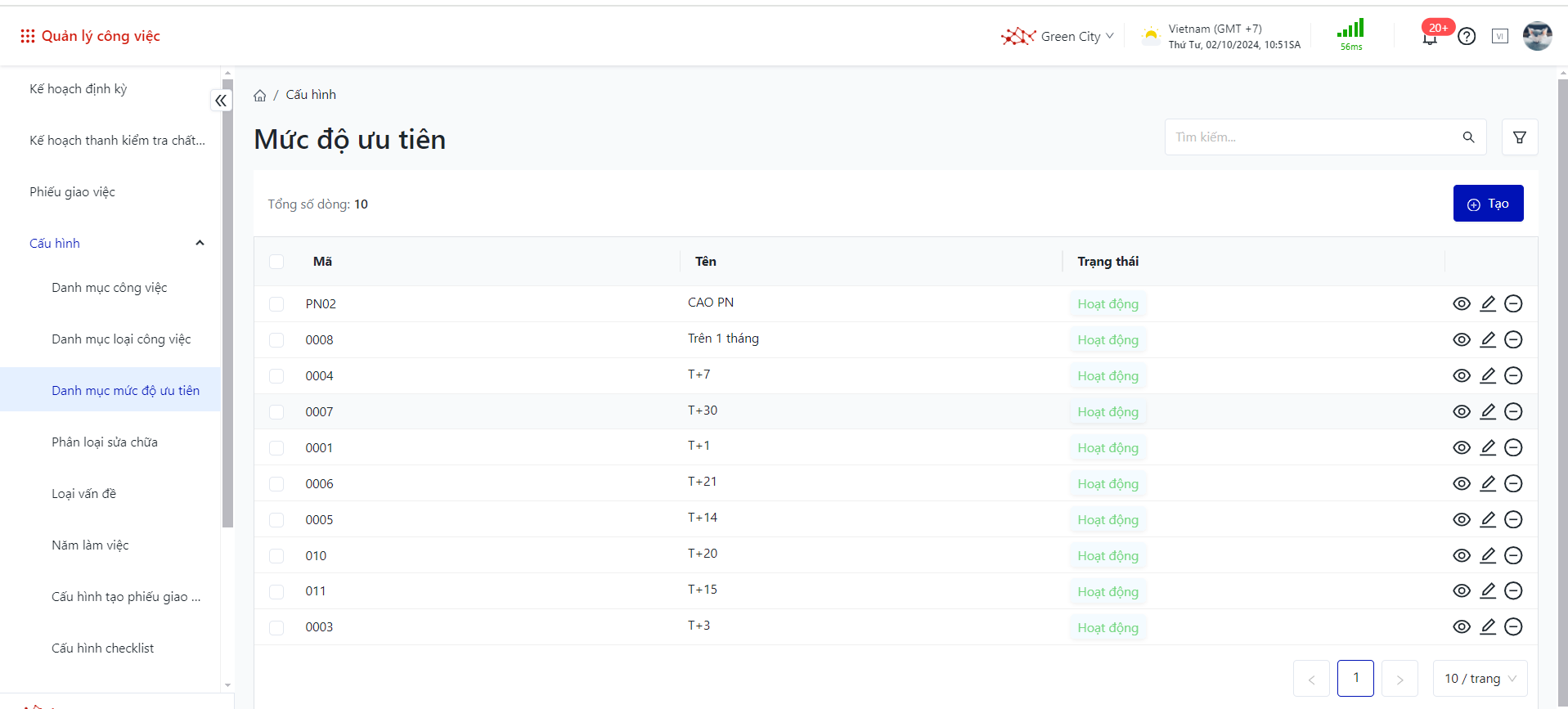The image size is (1568, 709).
Task: Open the notifications bell icon
Action: tap(1430, 38)
